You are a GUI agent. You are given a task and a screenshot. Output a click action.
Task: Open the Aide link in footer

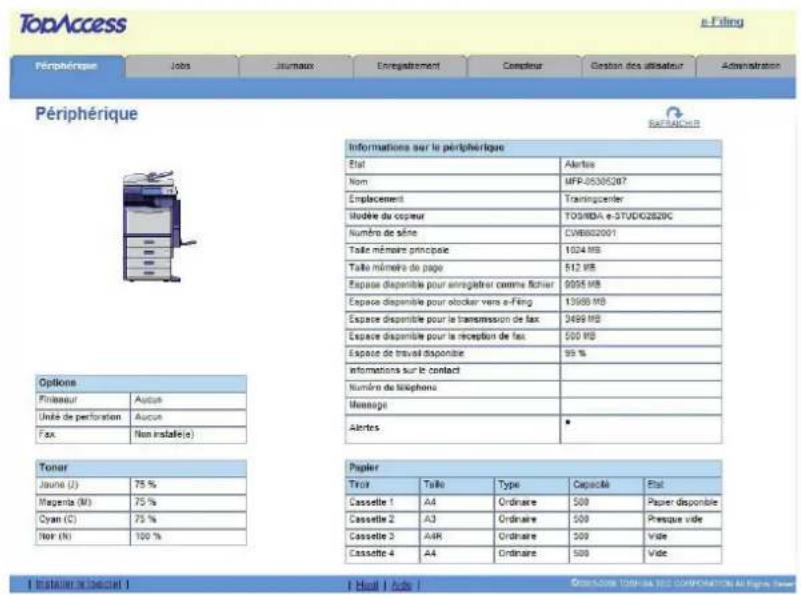pos(402,585)
